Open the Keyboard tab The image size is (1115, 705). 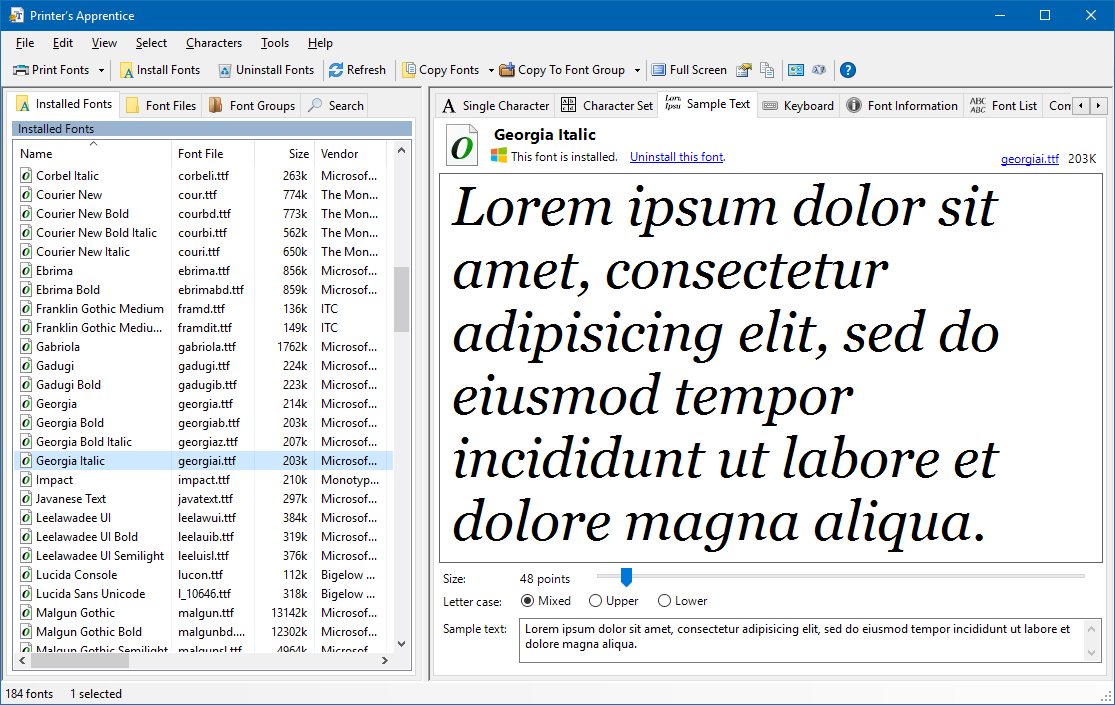tap(799, 105)
